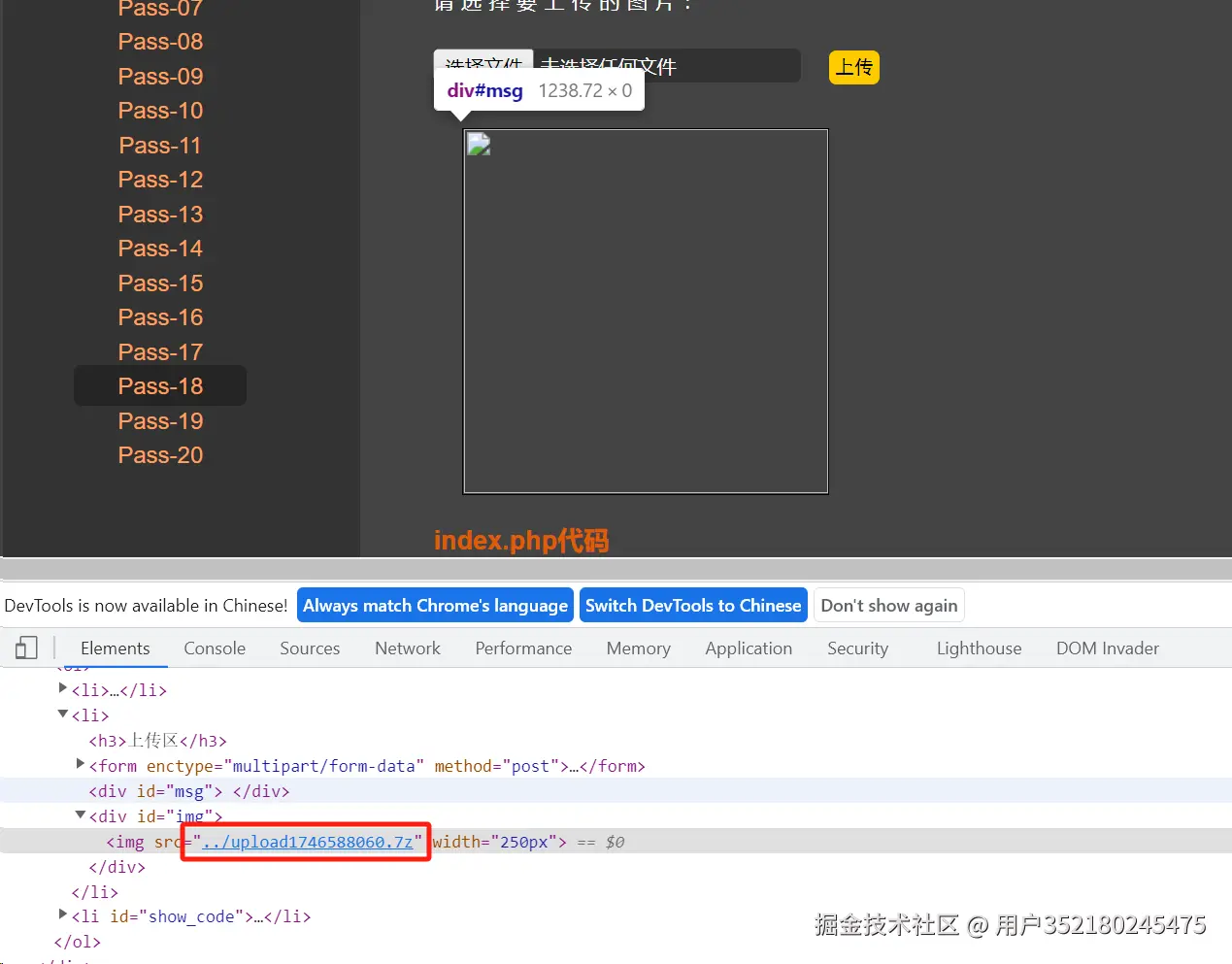Dismiss with Don't show again button
This screenshot has width=1232, height=964.
[x=889, y=606]
